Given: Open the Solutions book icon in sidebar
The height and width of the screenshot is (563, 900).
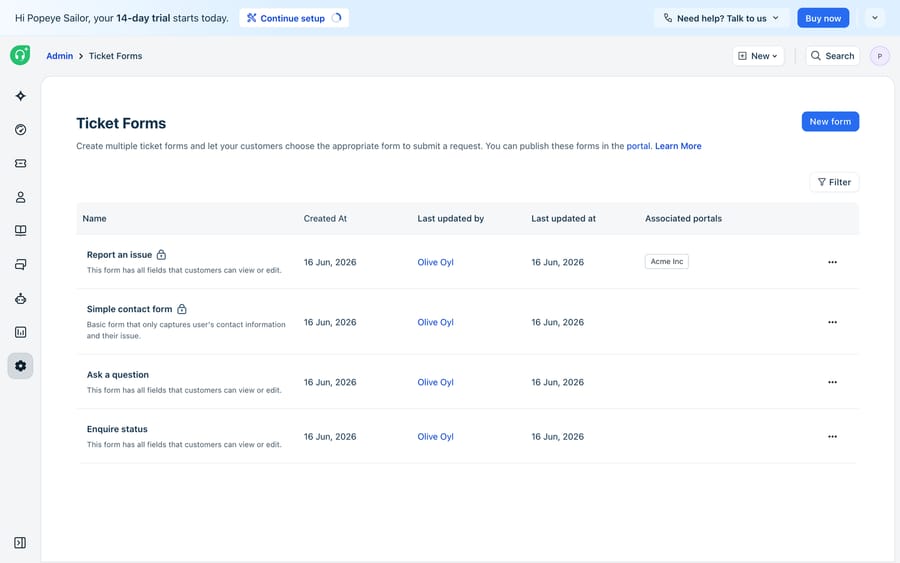Looking at the screenshot, I should pyautogui.click(x=21, y=231).
